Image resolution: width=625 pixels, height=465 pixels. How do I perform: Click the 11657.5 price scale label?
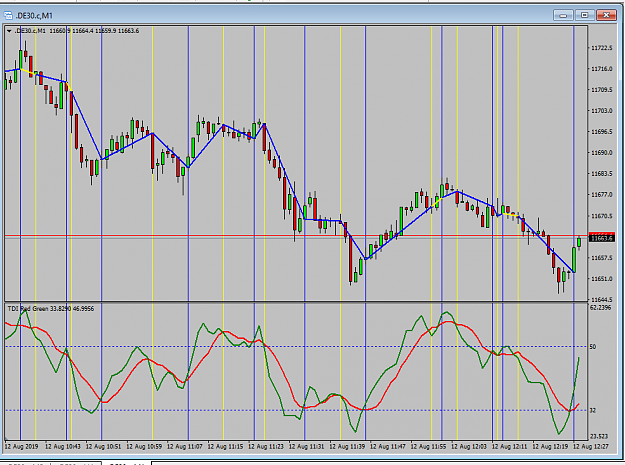[601, 258]
